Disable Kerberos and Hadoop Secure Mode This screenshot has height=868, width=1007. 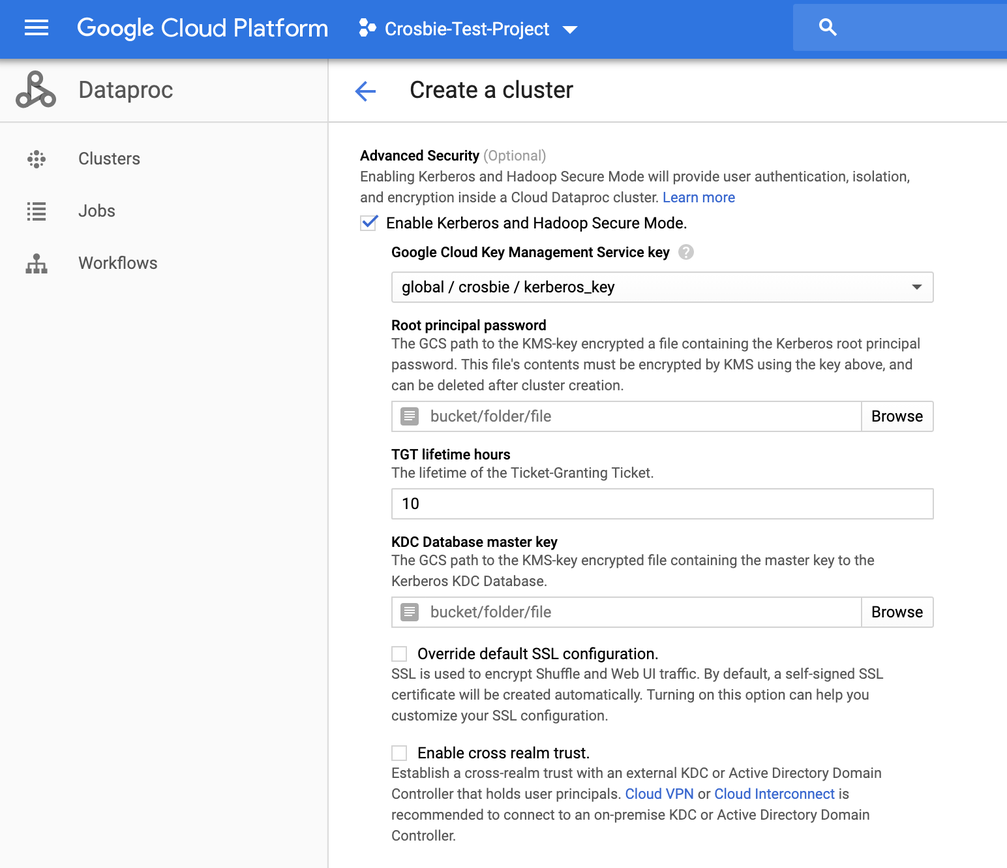[x=369, y=222]
